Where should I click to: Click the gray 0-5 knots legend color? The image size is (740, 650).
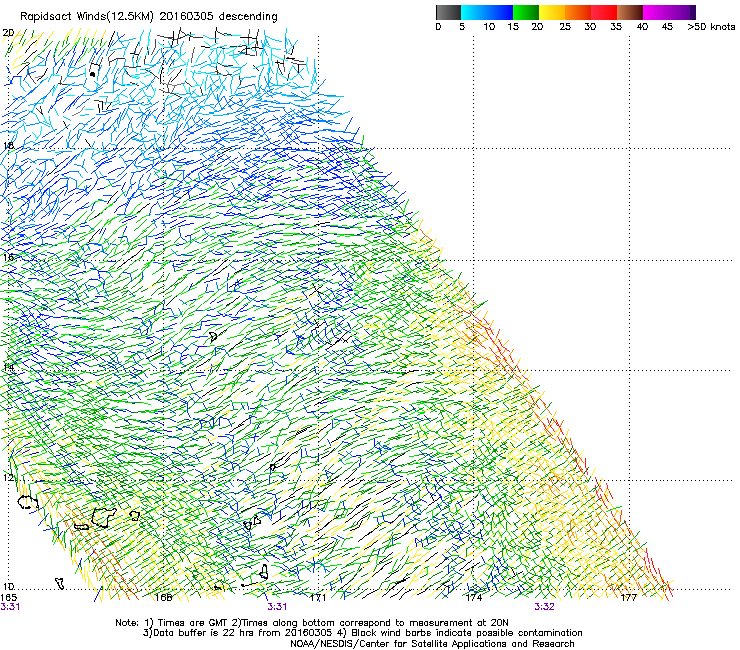click(448, 12)
